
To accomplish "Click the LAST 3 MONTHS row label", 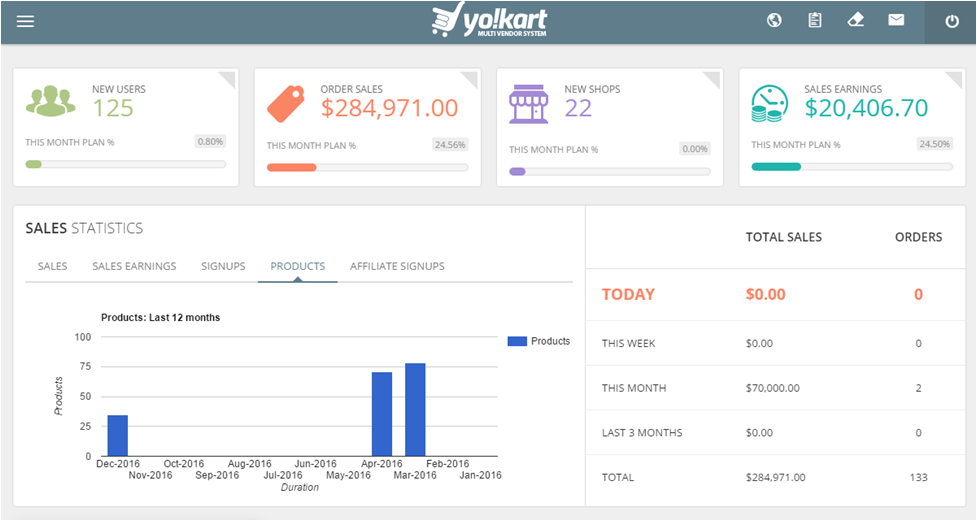I will [642, 433].
